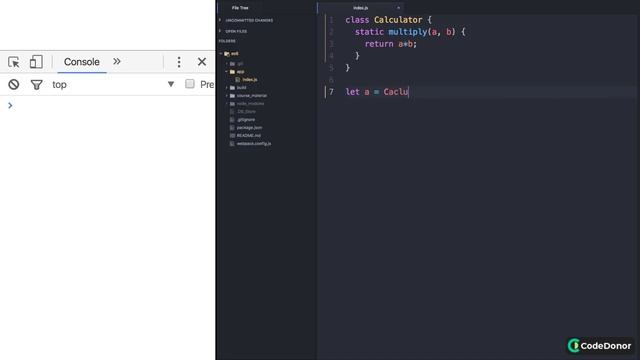Switch to the index.js editor tab

[360, 8]
